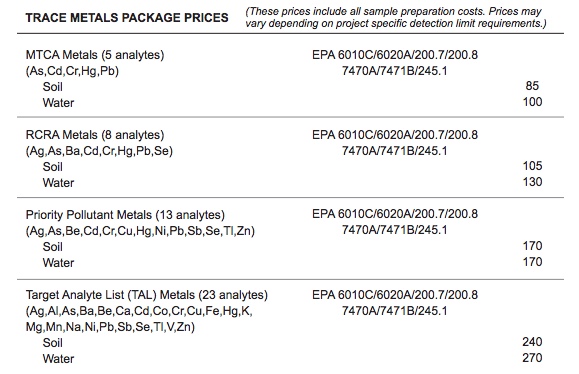Click the MTCA EPA 6010C/6020A method text
The height and width of the screenshot is (374, 579).
tap(395, 55)
